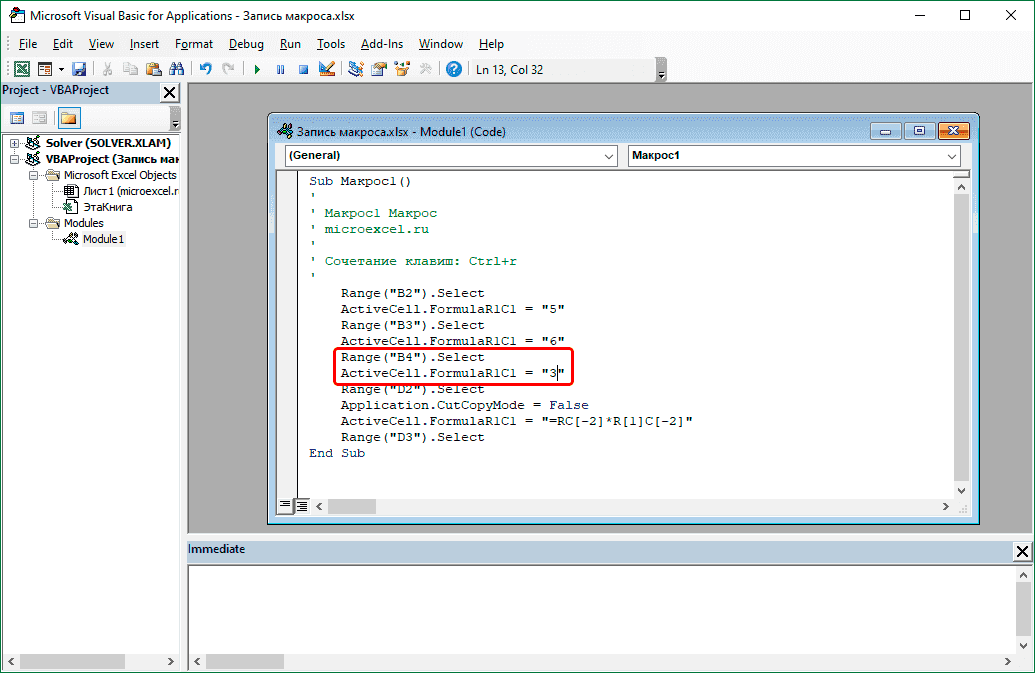Switch to Procedure View at code window bottom
The height and width of the screenshot is (673, 1035).
(286, 507)
